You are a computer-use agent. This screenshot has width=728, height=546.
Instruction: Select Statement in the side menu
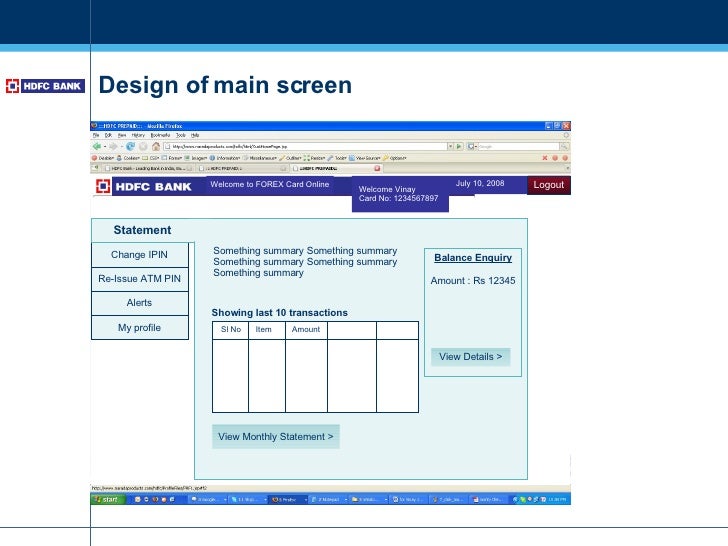coord(142,230)
